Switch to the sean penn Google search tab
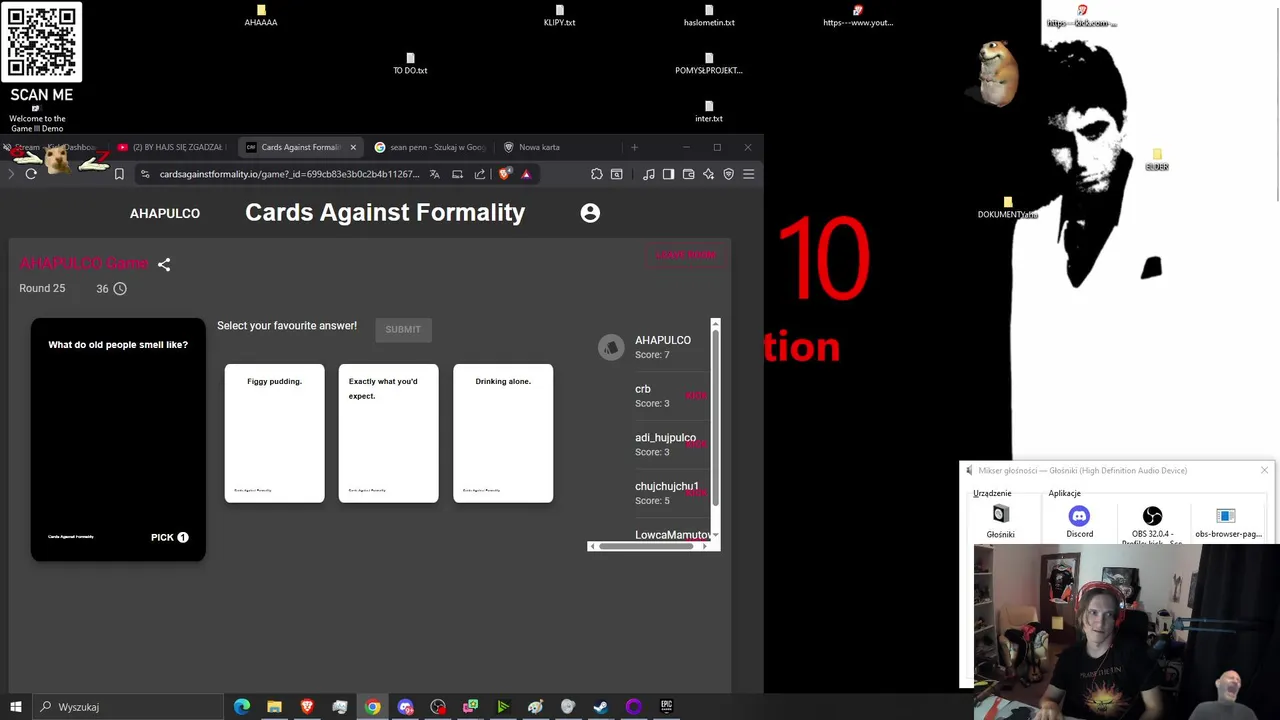 [x=430, y=147]
